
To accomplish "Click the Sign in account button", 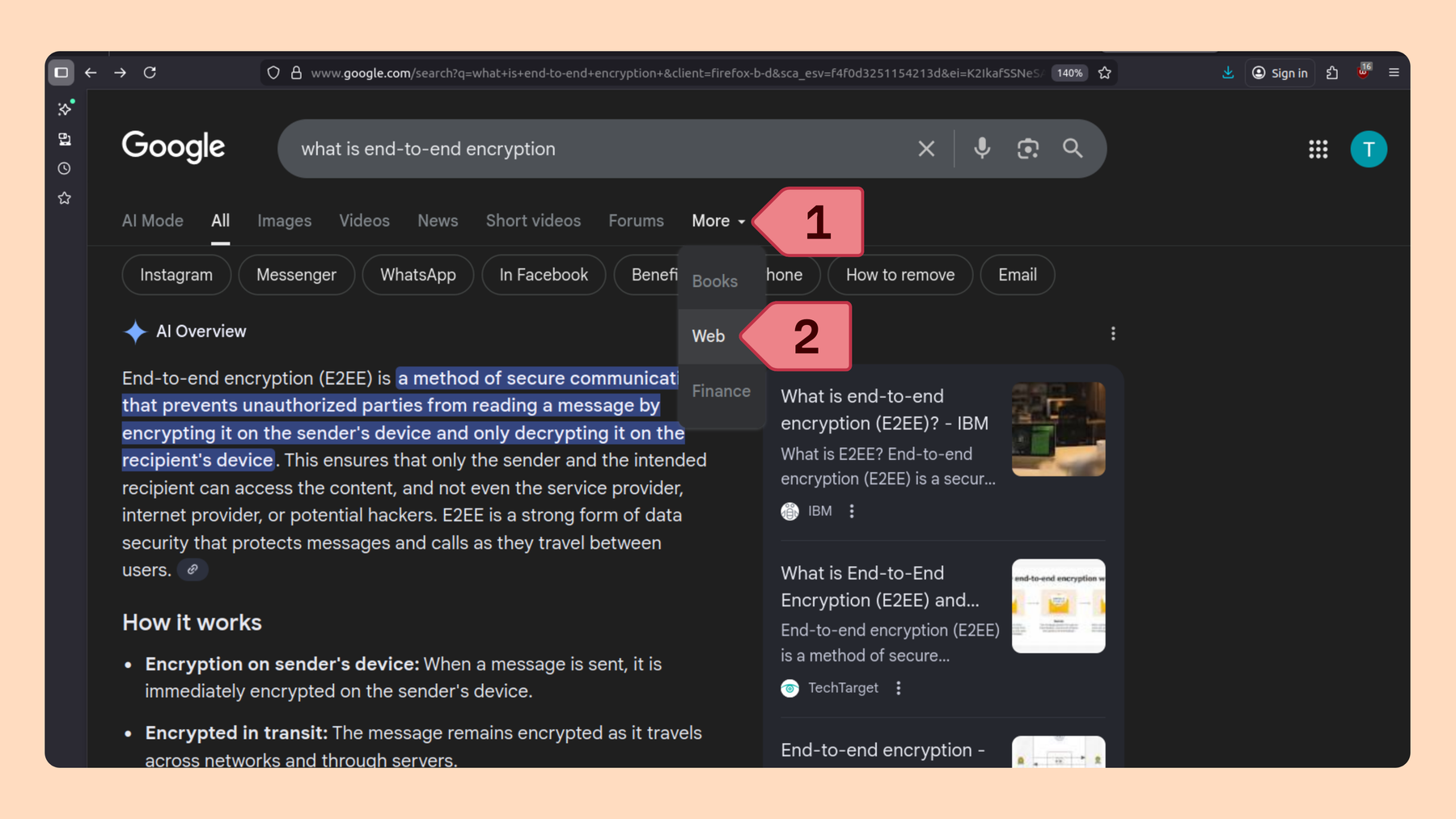I will [x=1280, y=73].
